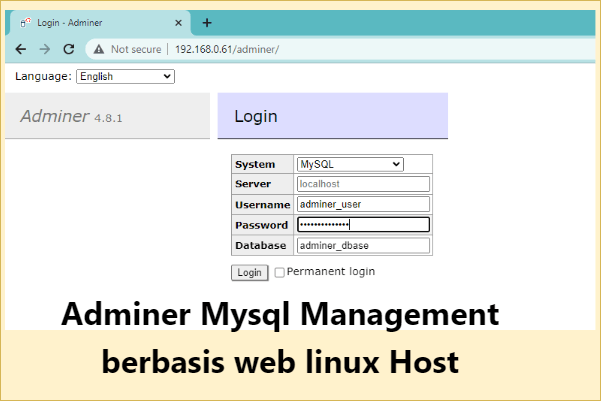601x401 pixels.
Task: Click the Username field containing adminer_user
Action: [363, 204]
